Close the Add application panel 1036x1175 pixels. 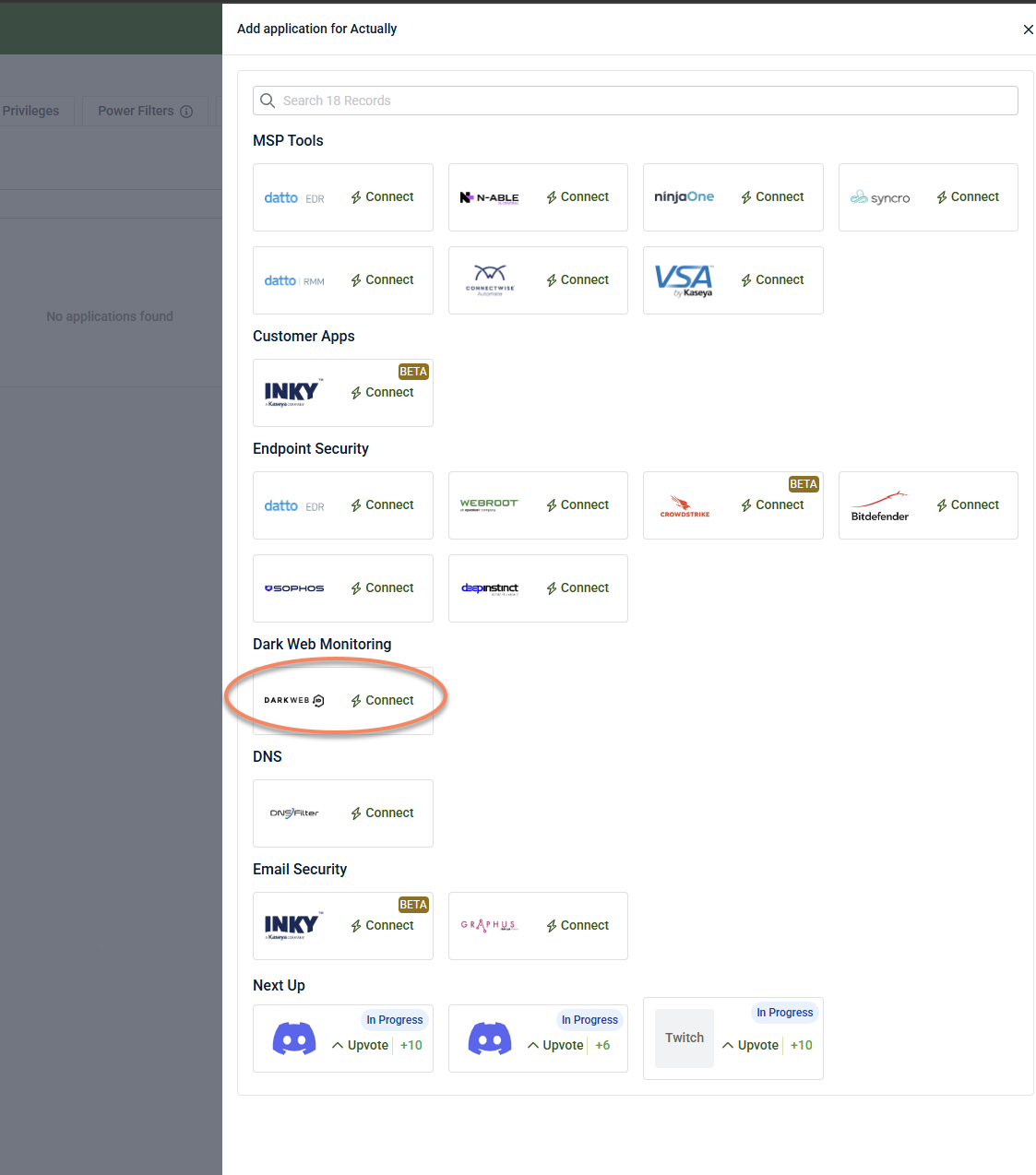pos(1028,30)
